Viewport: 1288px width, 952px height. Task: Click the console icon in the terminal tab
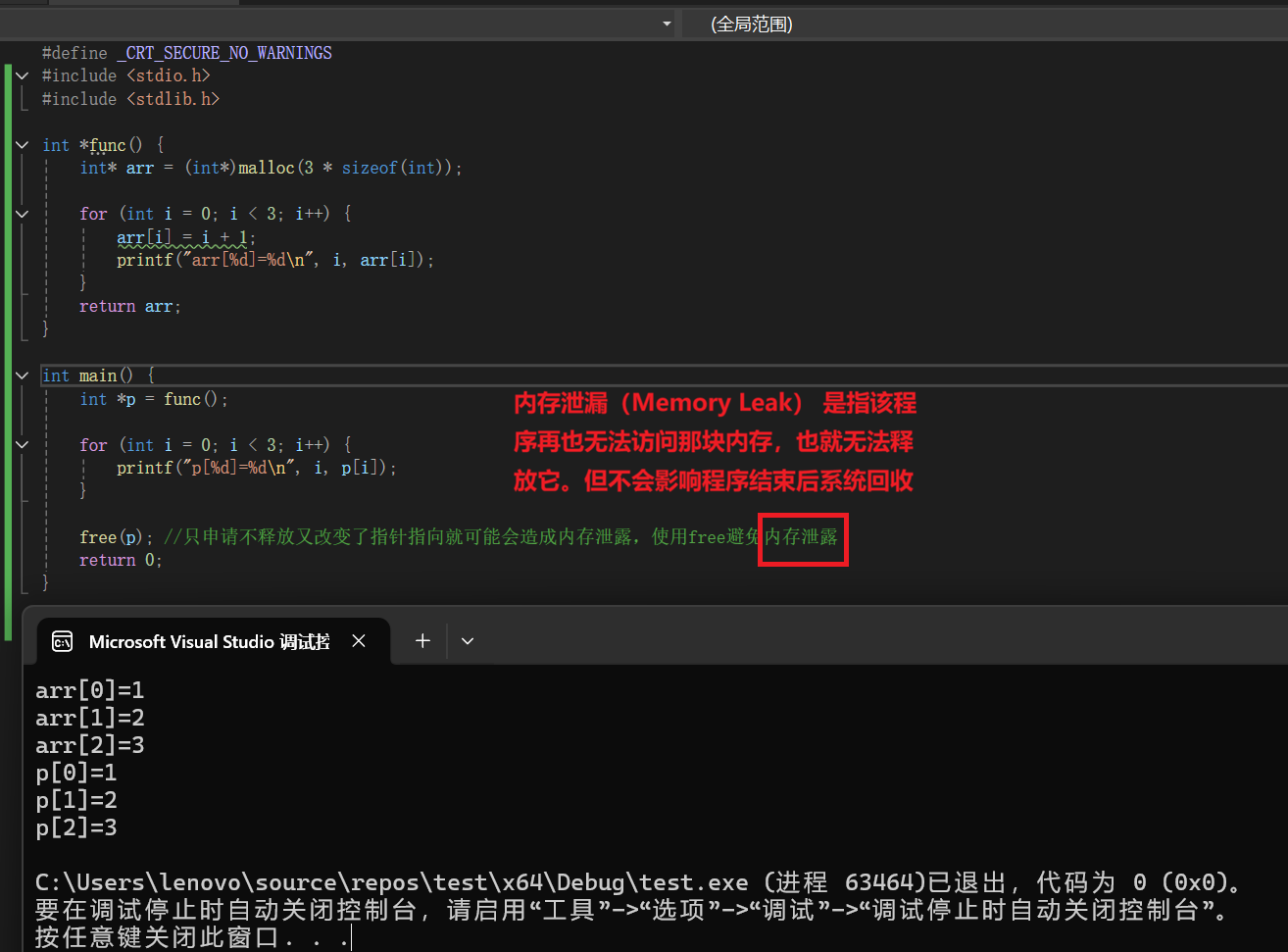point(62,641)
